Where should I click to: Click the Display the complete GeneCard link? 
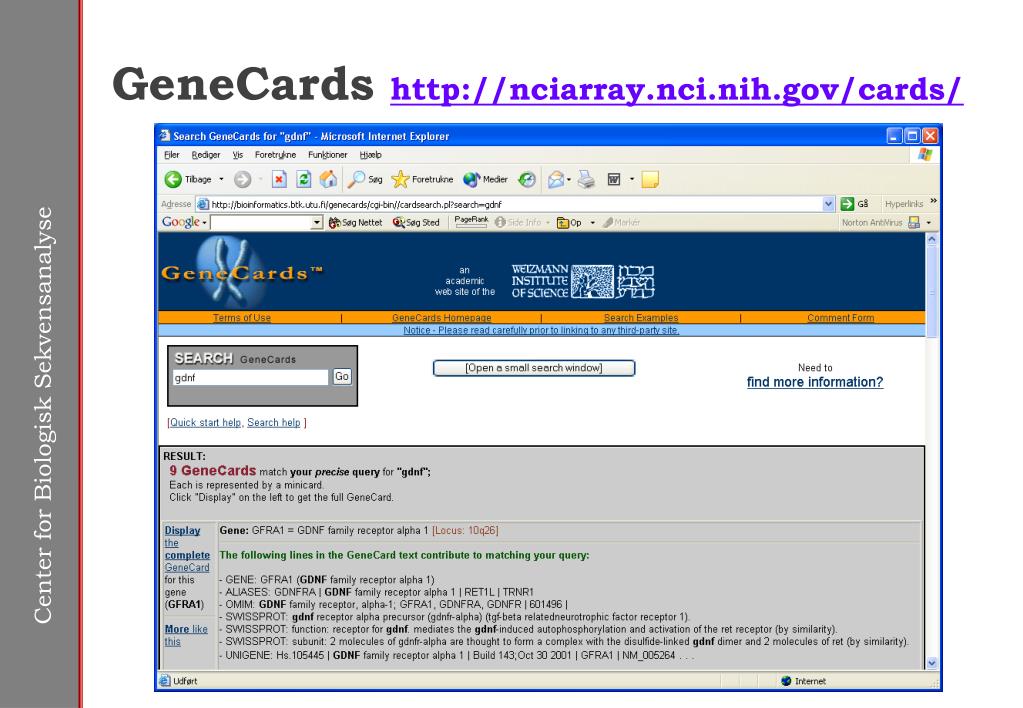pyautogui.click(x=187, y=549)
